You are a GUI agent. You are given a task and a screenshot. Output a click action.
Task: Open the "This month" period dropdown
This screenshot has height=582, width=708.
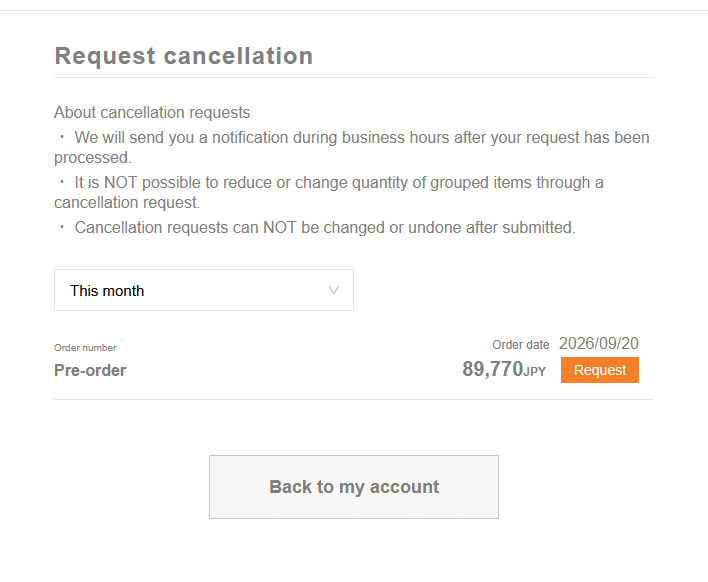click(x=204, y=290)
